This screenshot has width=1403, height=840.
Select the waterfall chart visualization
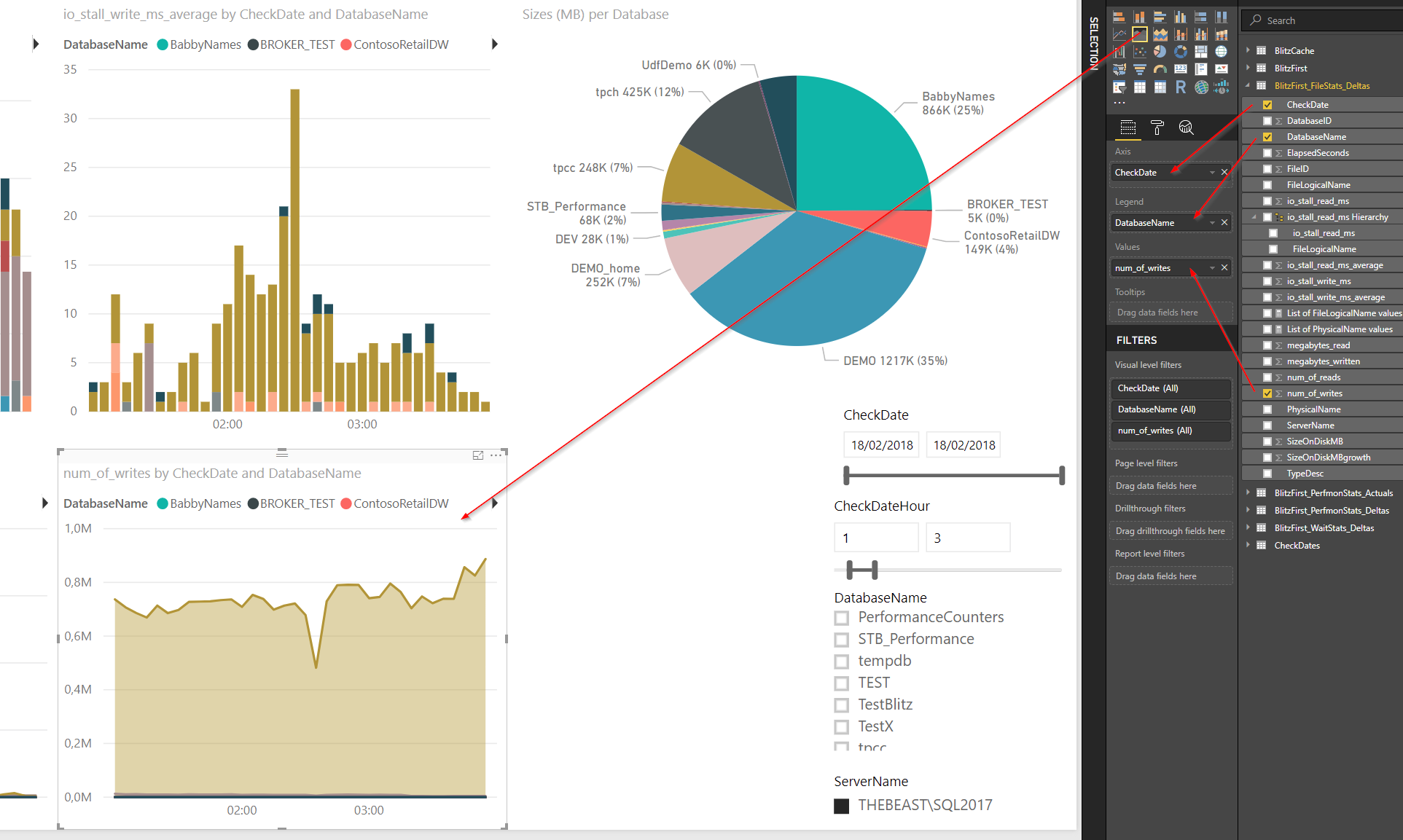pos(1119,52)
